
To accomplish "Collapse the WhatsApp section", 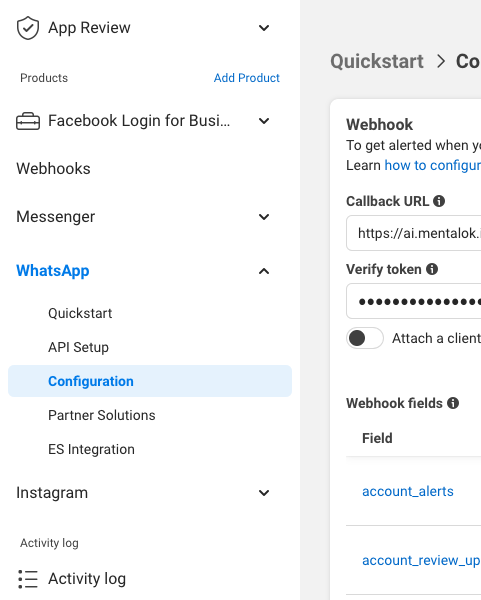I will coord(264,271).
